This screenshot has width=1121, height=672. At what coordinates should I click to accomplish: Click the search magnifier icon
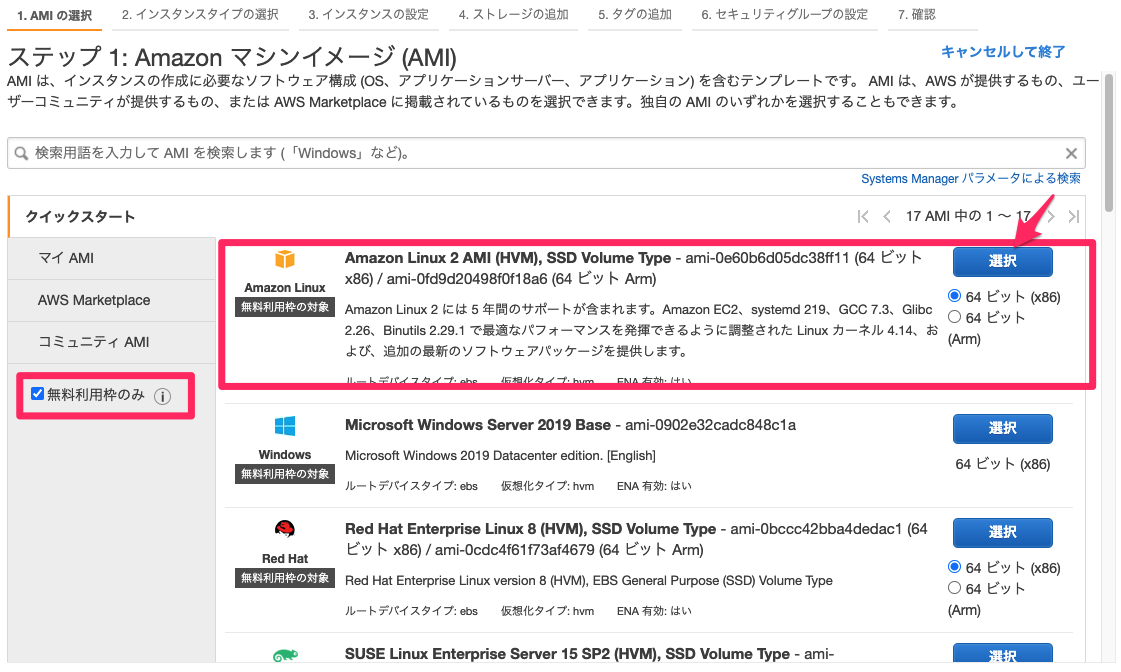[x=21, y=154]
